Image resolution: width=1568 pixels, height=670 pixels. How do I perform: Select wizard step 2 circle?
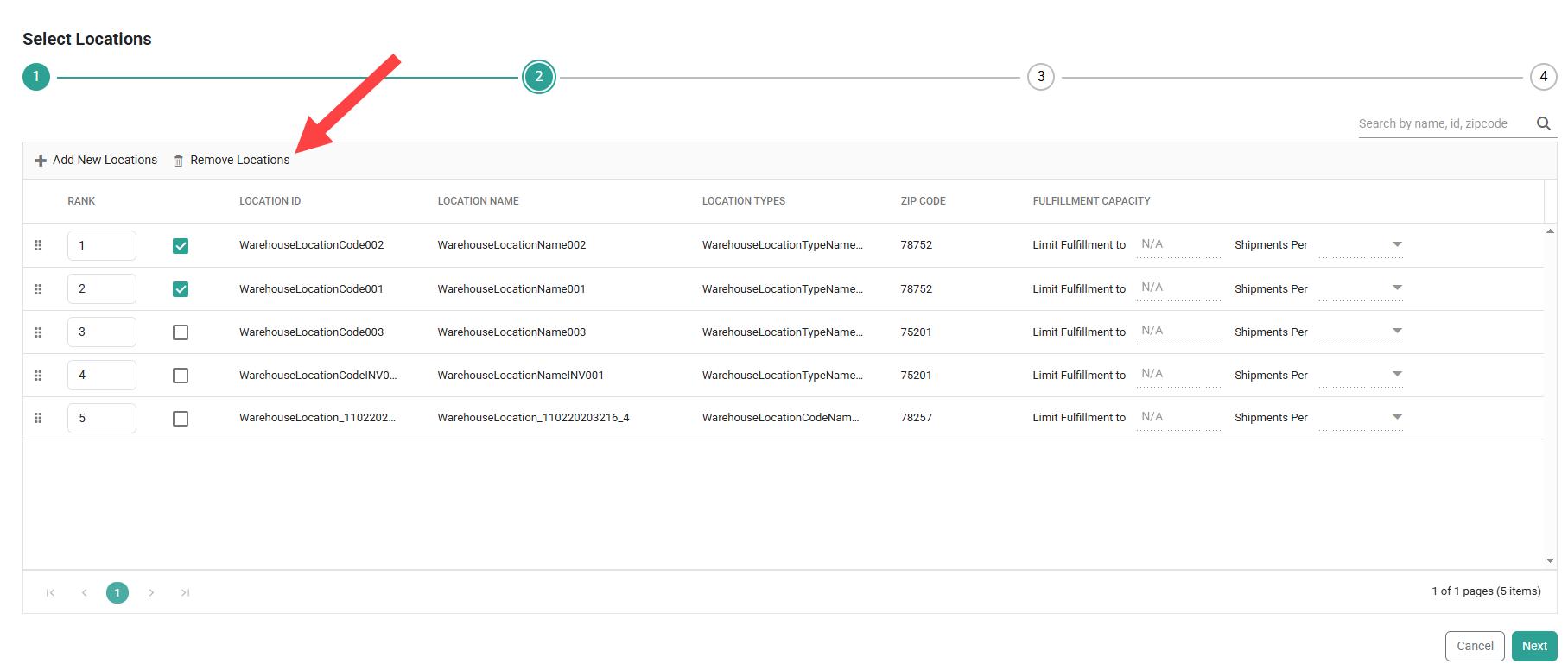[539, 77]
